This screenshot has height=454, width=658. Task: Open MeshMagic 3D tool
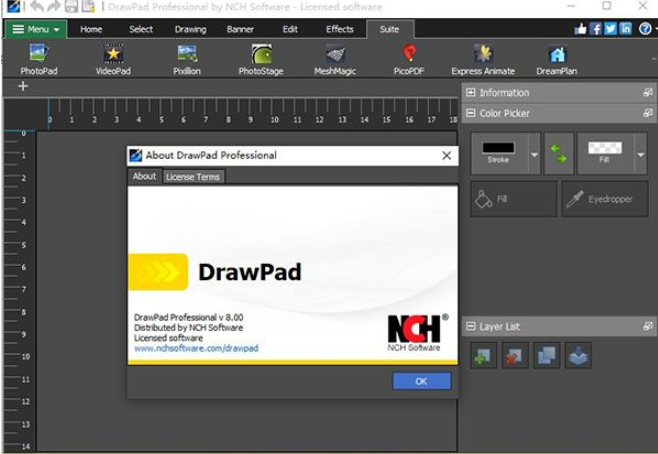point(335,59)
